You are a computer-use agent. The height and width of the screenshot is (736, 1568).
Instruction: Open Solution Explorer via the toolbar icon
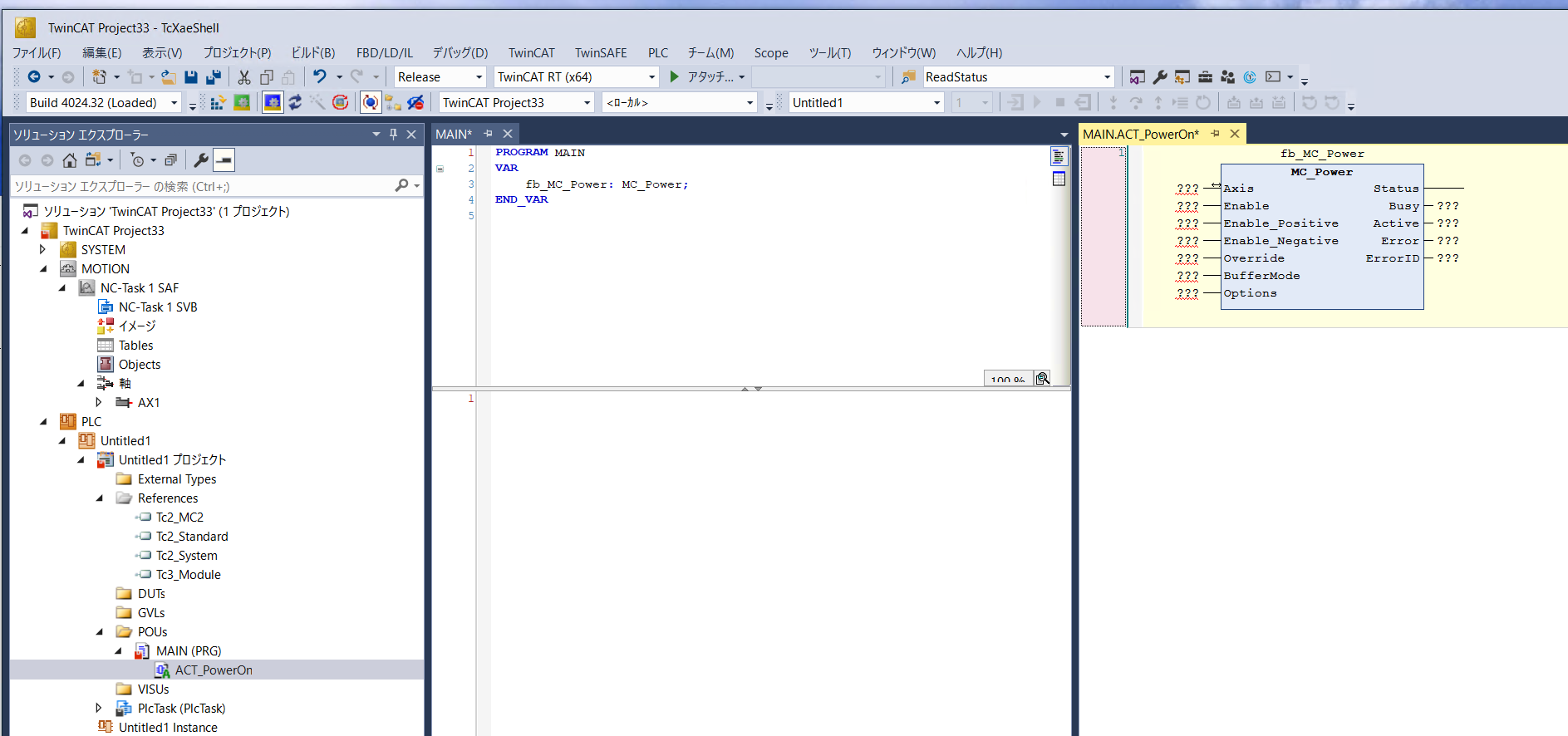click(1138, 77)
